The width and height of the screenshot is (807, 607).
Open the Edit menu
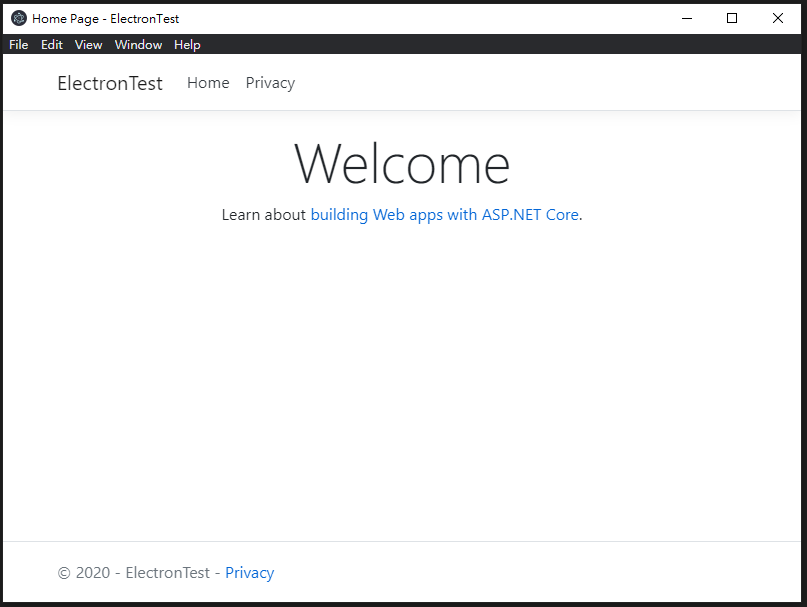51,45
